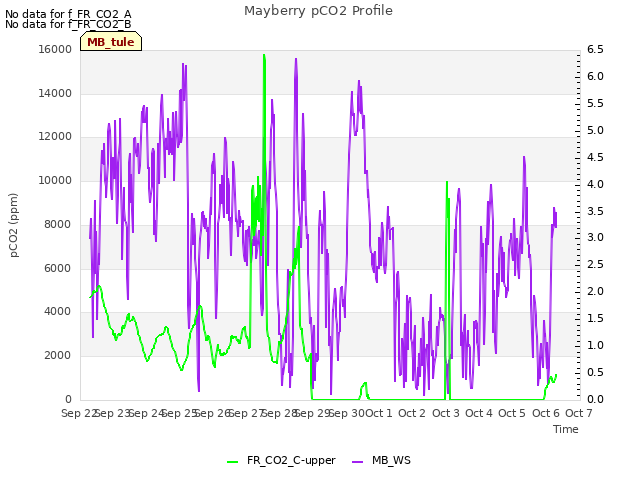This screenshot has width=640, height=480.
Task: Click the Oct 4 date label
Action: pyautogui.click(x=479, y=413)
